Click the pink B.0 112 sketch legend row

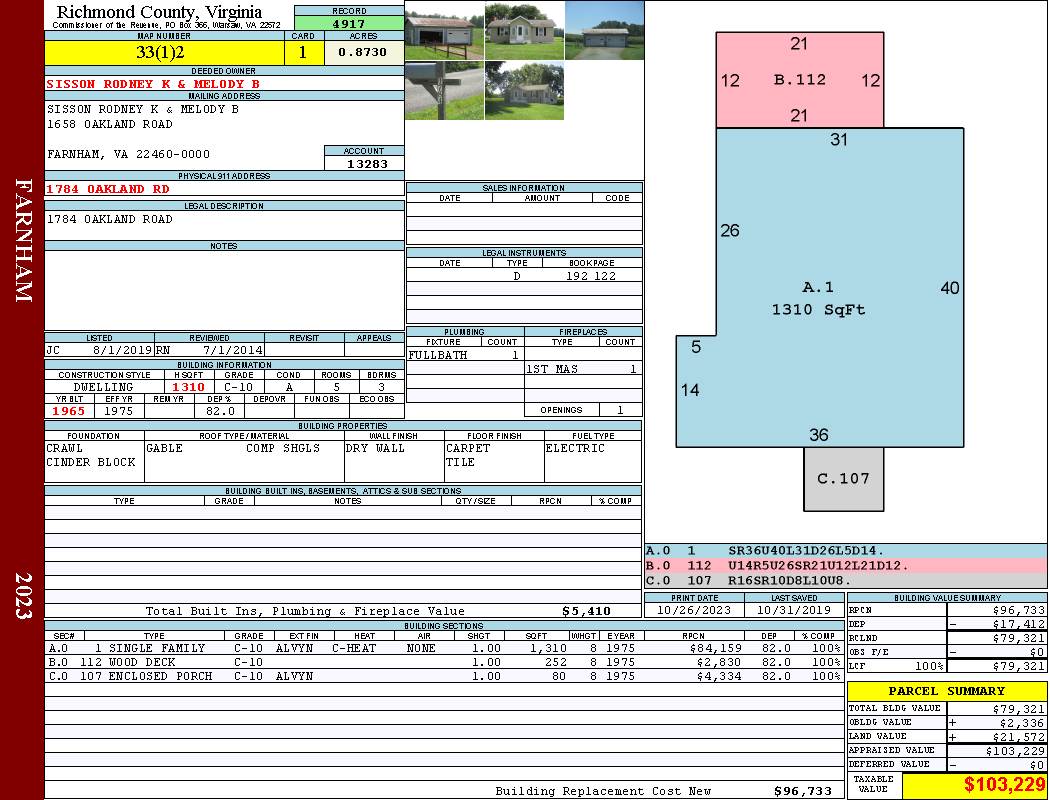846,565
